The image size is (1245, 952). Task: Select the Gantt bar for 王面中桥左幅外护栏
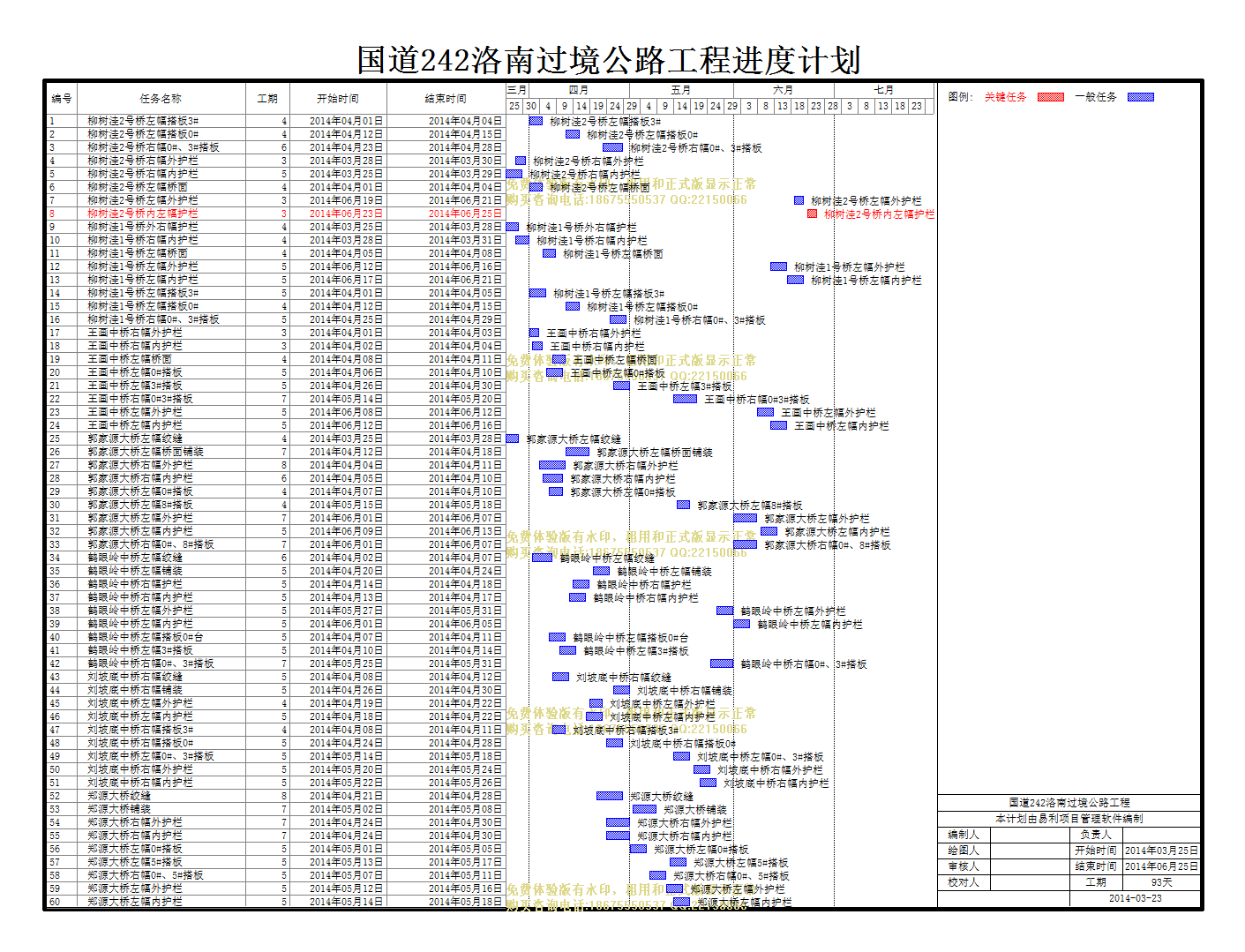pyautogui.click(x=765, y=412)
